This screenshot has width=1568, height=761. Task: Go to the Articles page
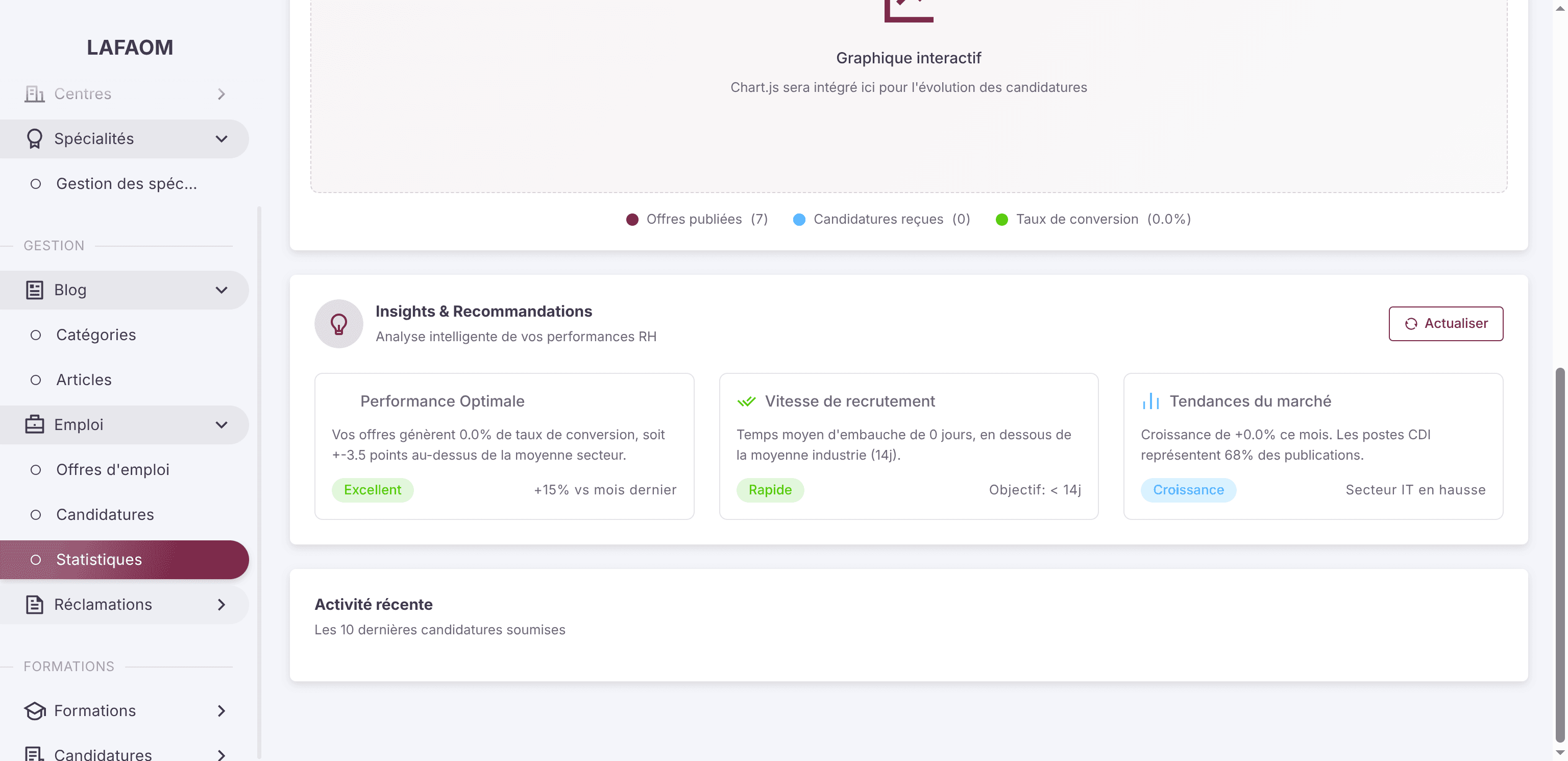pos(124,380)
